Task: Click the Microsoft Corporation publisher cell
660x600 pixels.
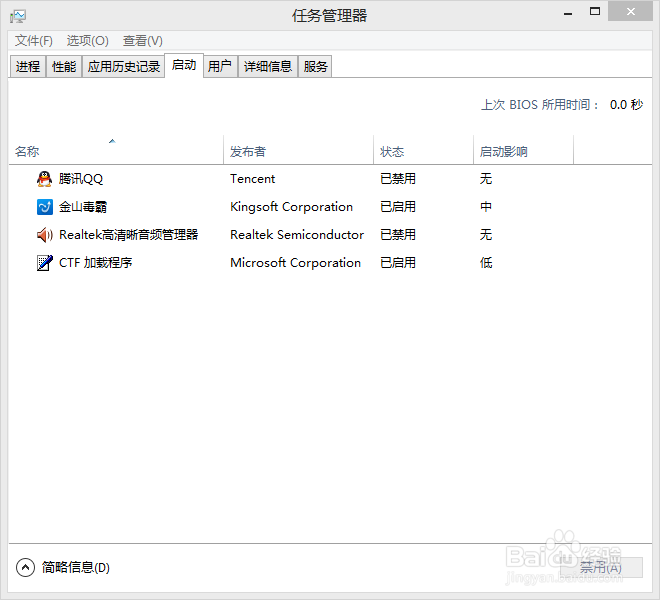Action: coord(295,263)
